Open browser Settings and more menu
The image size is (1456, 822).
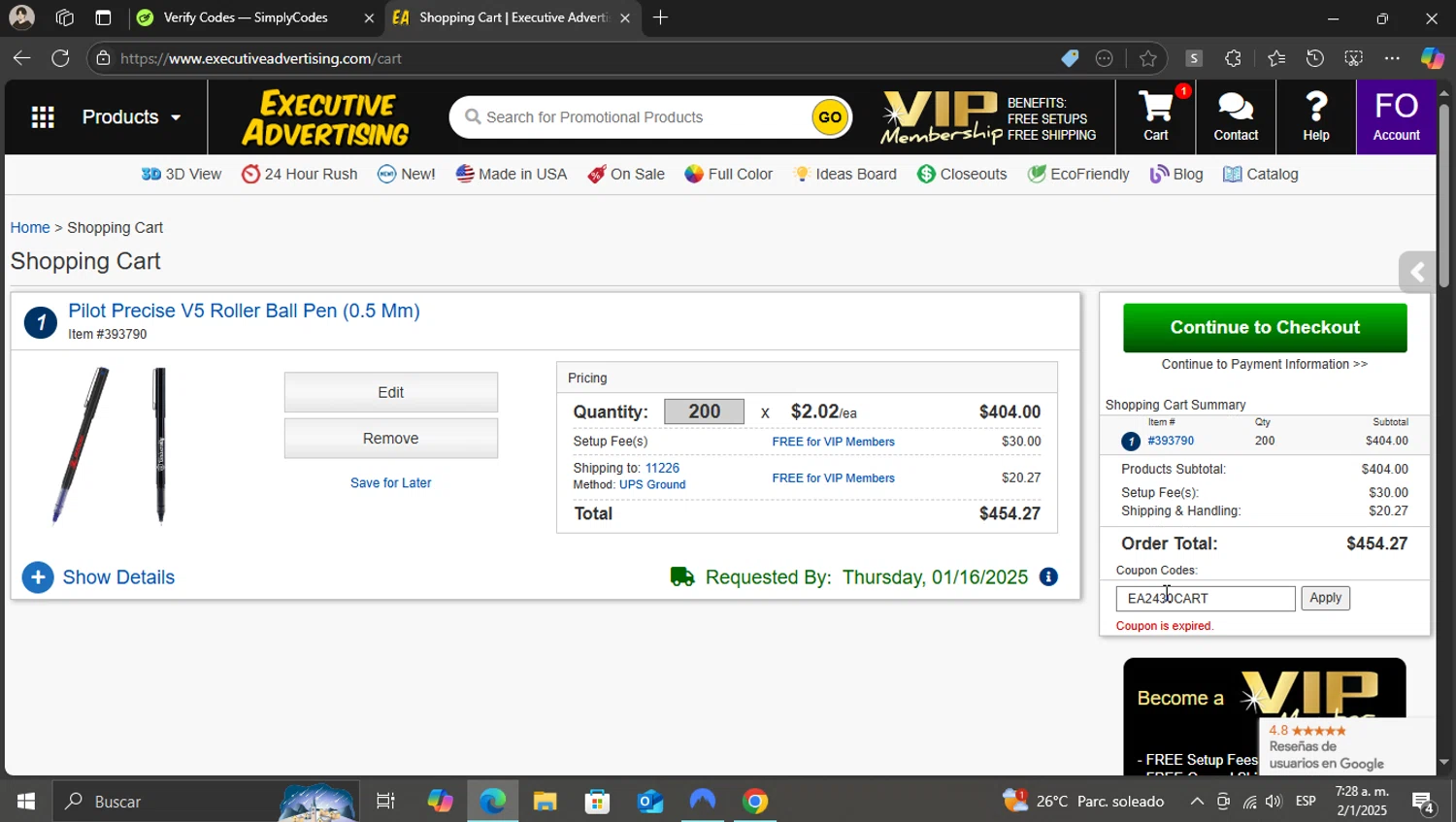pyautogui.click(x=1392, y=58)
